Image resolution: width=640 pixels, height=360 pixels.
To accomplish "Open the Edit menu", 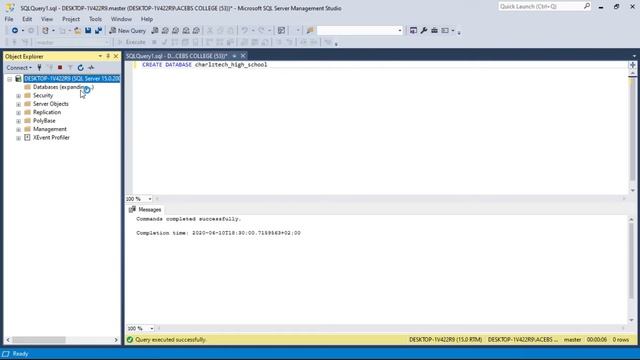I will (27, 19).
